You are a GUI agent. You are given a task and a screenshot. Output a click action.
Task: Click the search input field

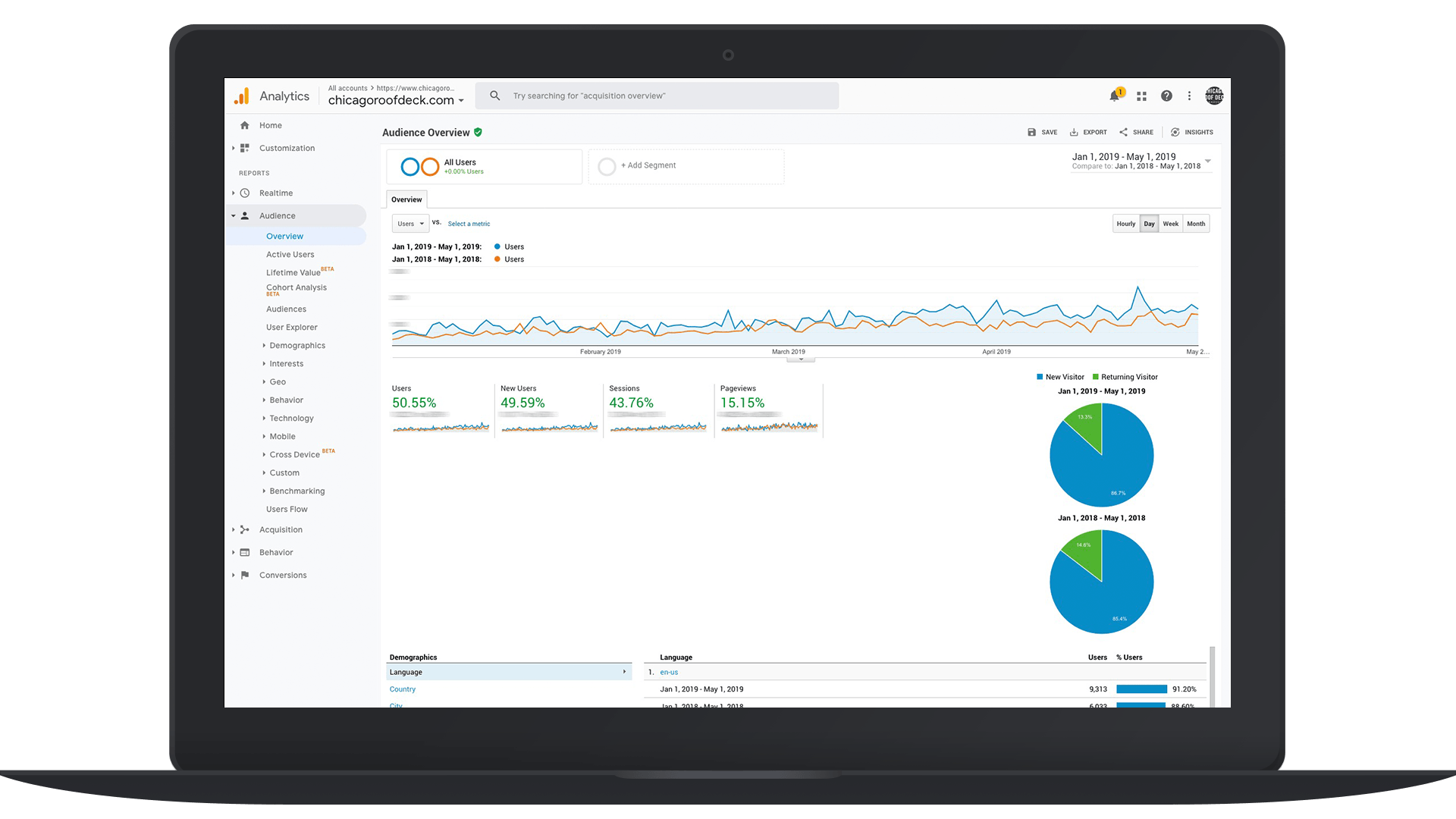pos(657,96)
